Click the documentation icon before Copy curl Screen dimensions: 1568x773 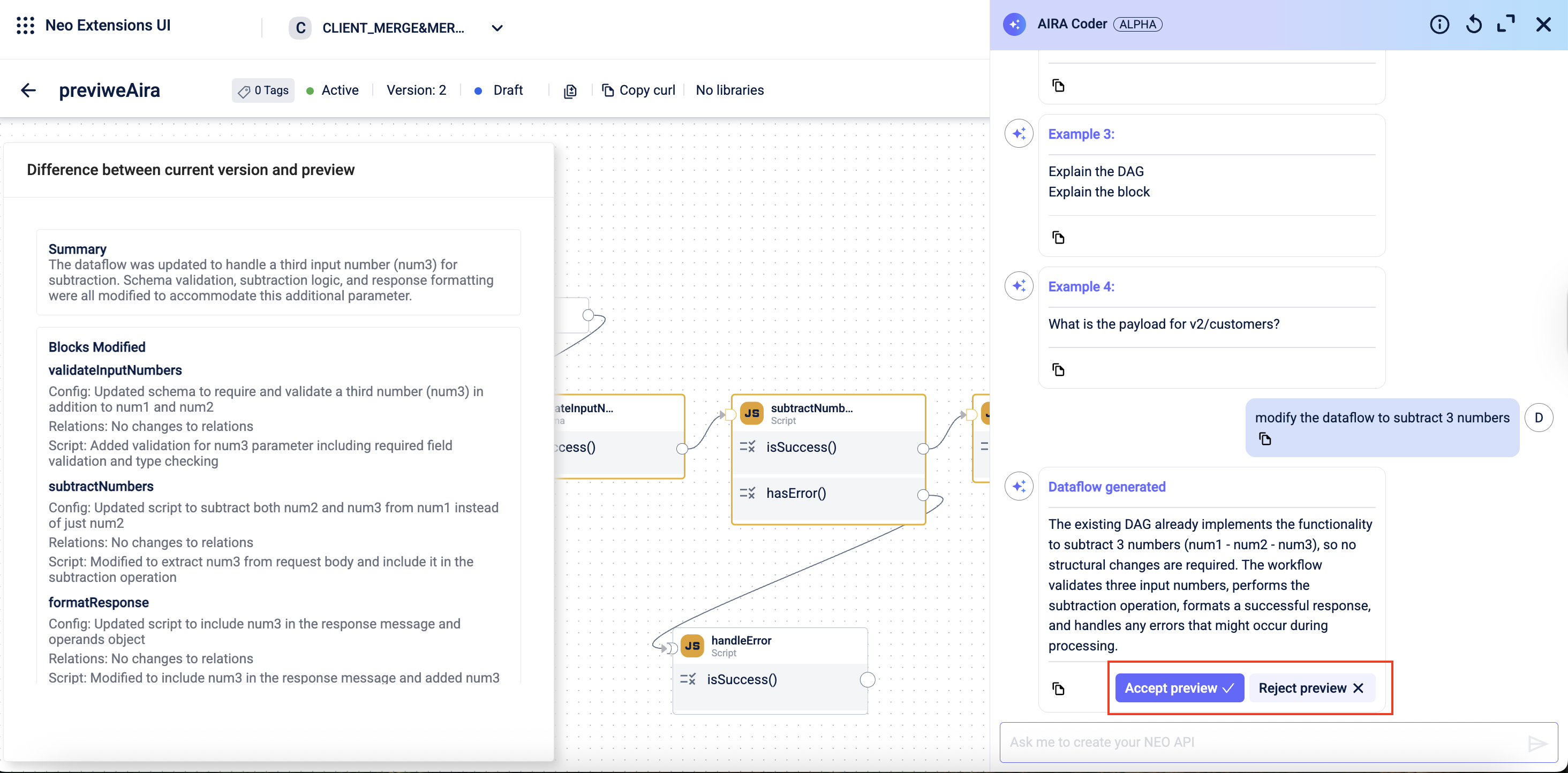570,90
